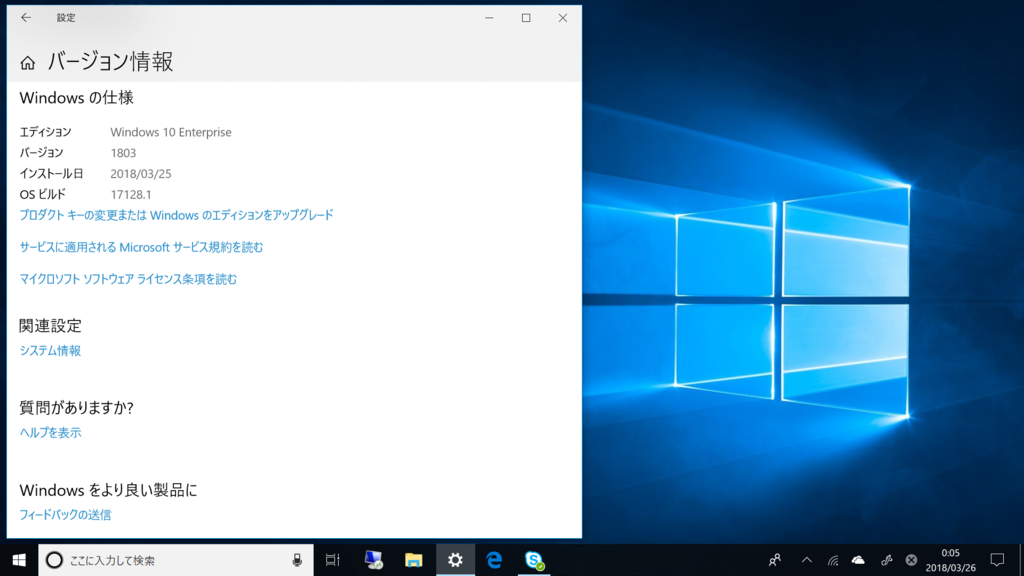This screenshot has height=576, width=1024.
Task: Launch Microsoft Edge from the taskbar
Action: [x=494, y=560]
